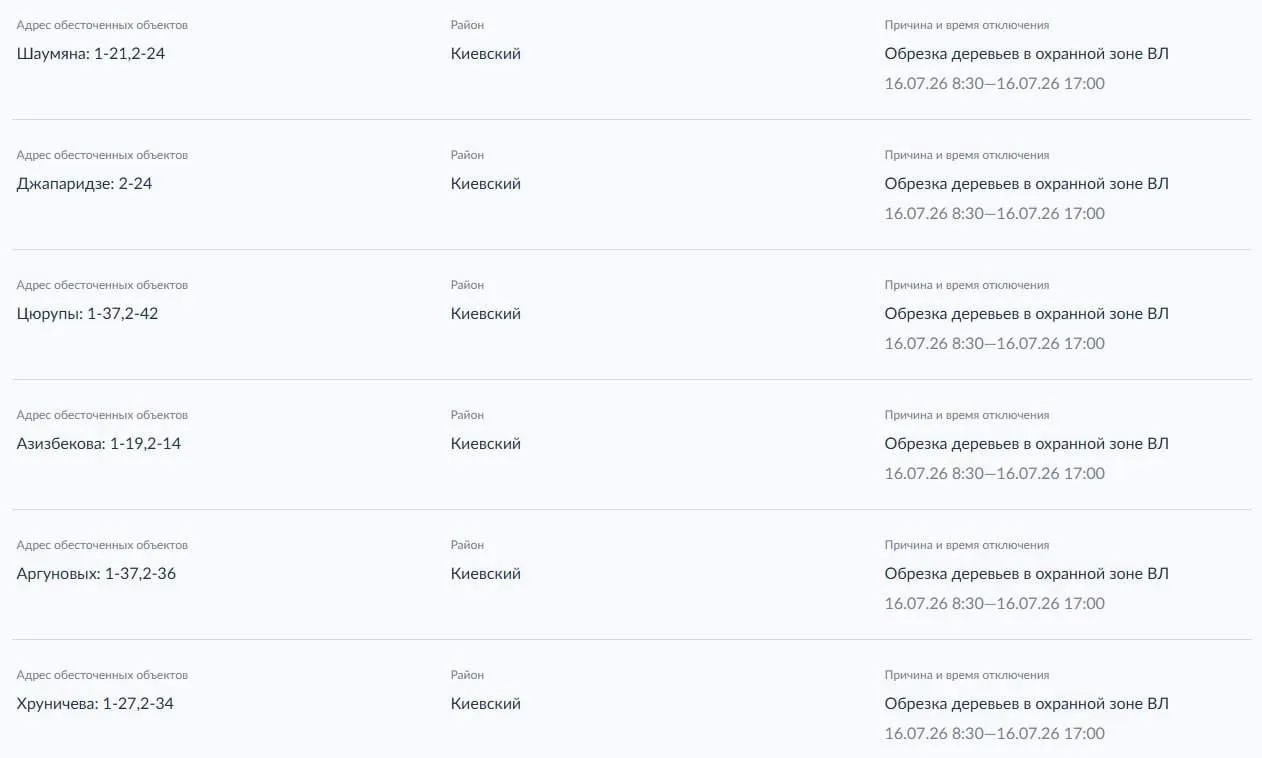
Task: Select the Хруничева: 1-27,2-34 address
Action: pos(95,704)
